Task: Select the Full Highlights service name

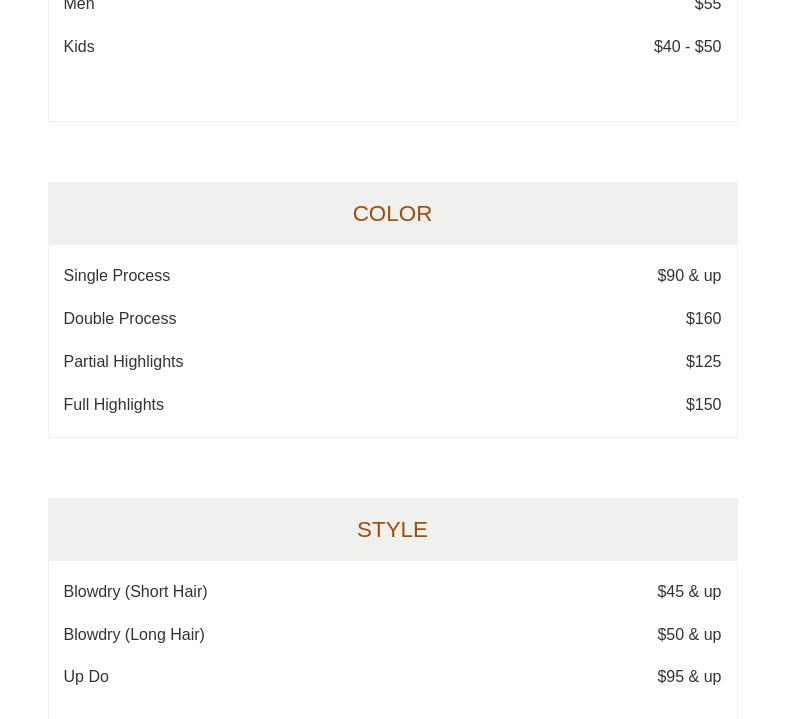Action: 114,405
